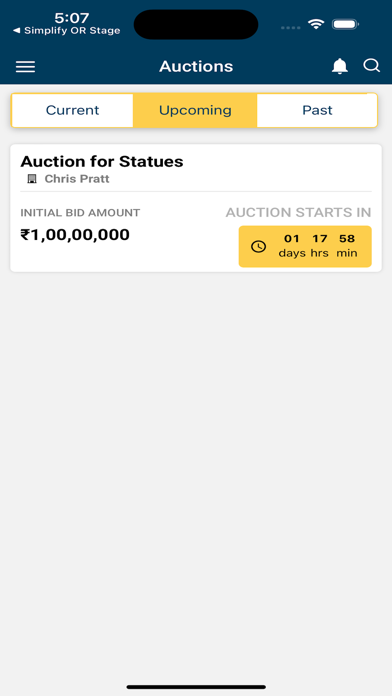Tap the Auction for Statues title
392x696 pixels.
(102, 162)
